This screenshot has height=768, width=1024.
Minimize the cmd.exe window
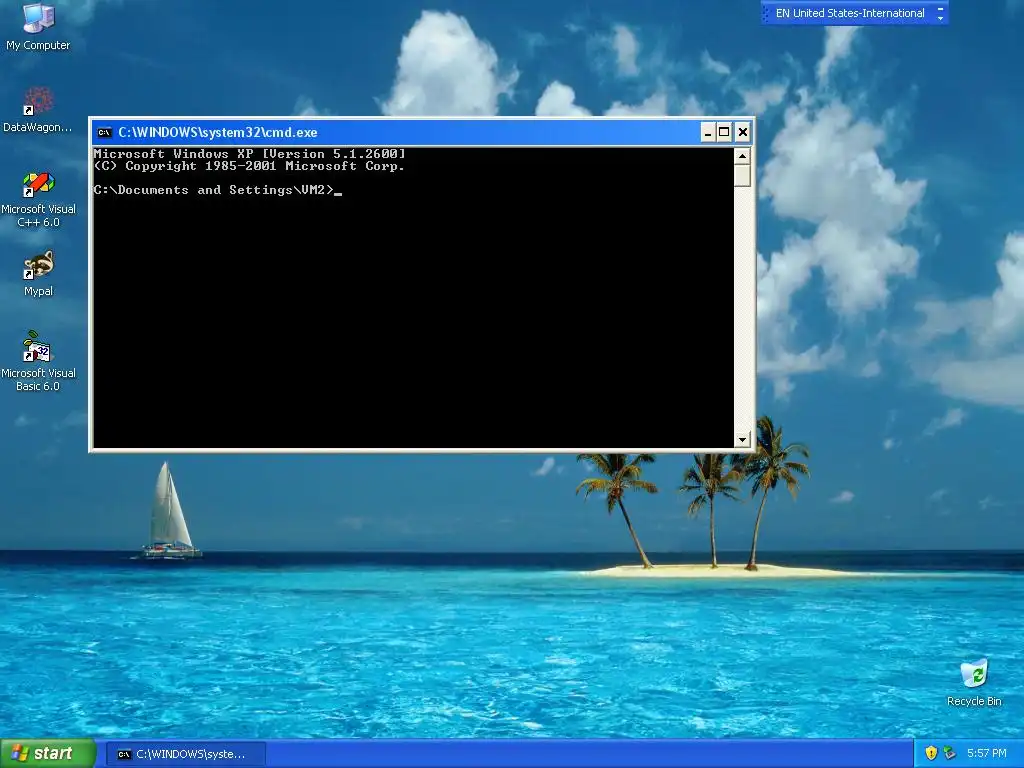pyautogui.click(x=708, y=133)
